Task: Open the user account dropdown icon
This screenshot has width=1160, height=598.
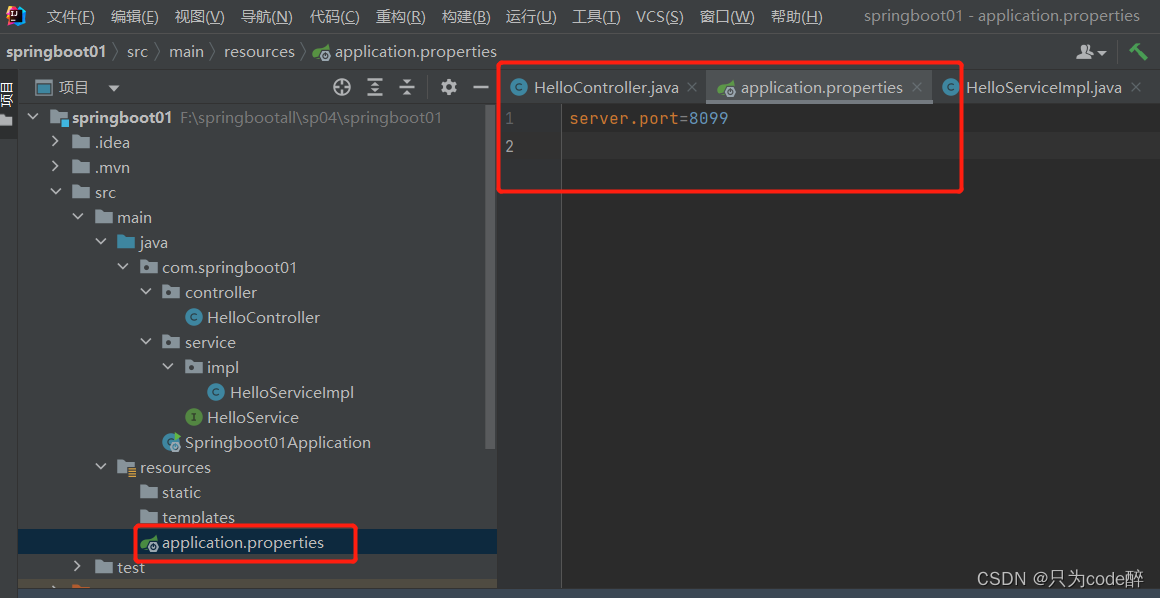Action: (x=1091, y=52)
